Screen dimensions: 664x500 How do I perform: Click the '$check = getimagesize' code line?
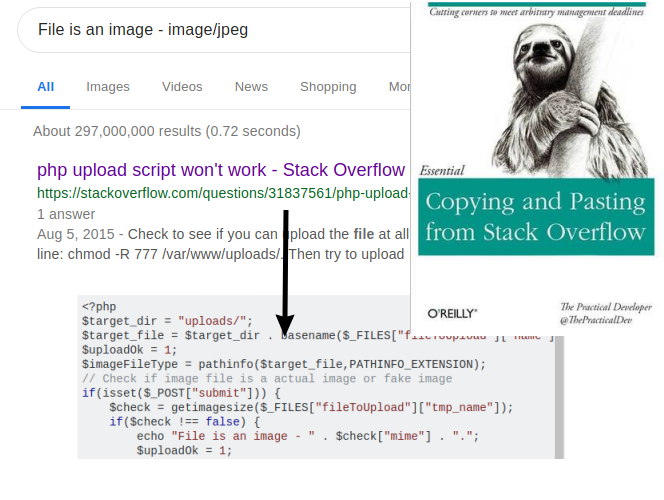tap(311, 407)
